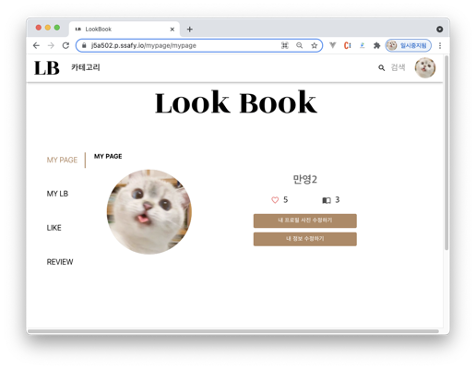Click the username 만영2
Image resolution: width=476 pixels, height=369 pixels.
coord(305,179)
